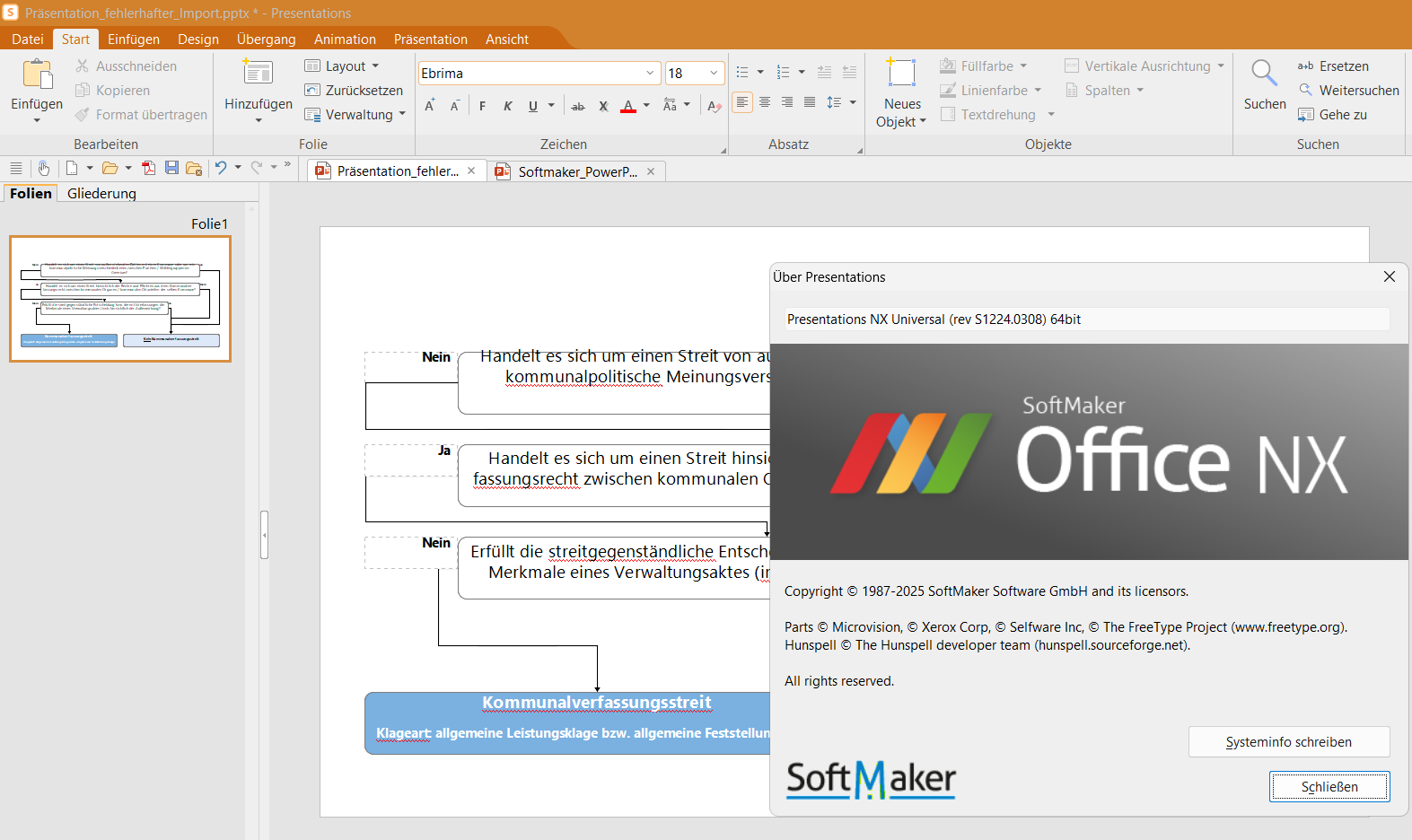Image resolution: width=1412 pixels, height=840 pixels.
Task: Click the Ausschneiden scissors option
Action: click(127, 66)
